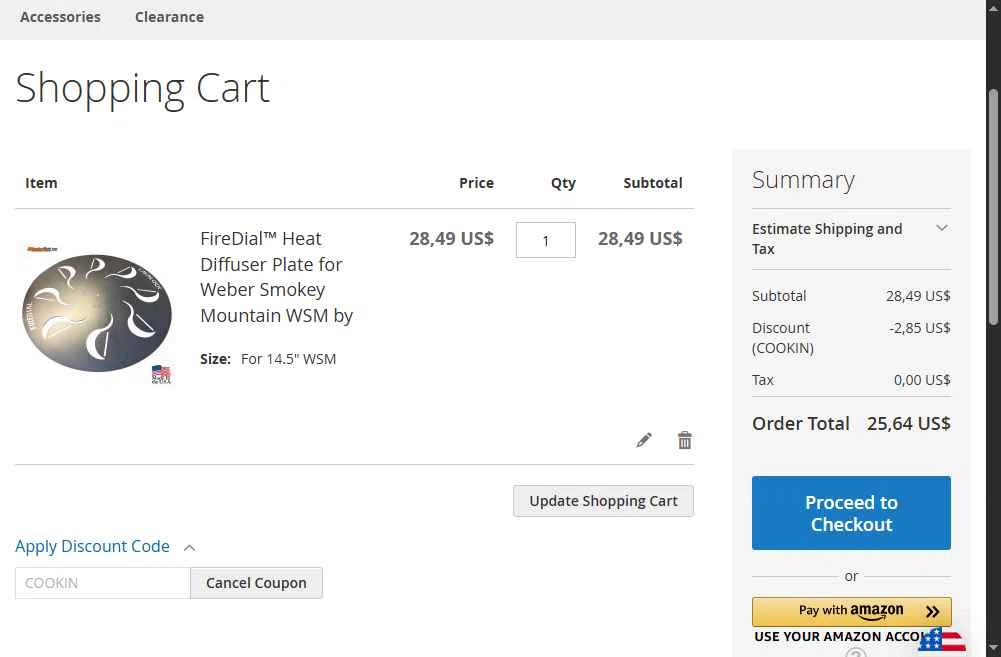This screenshot has width=1001, height=657.
Task: Click the Cancel Coupon button
Action: [256, 583]
